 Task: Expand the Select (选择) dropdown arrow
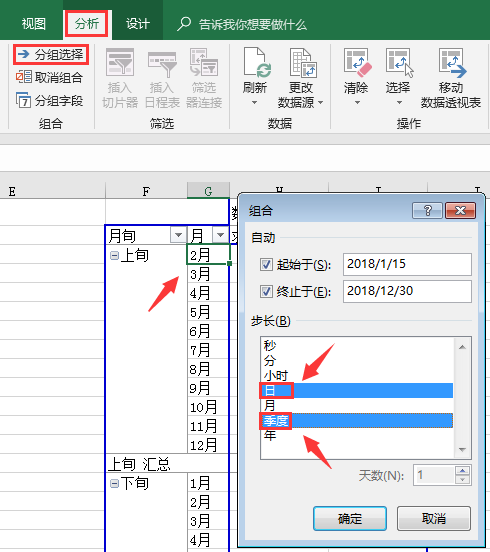pyautogui.click(x=399, y=102)
